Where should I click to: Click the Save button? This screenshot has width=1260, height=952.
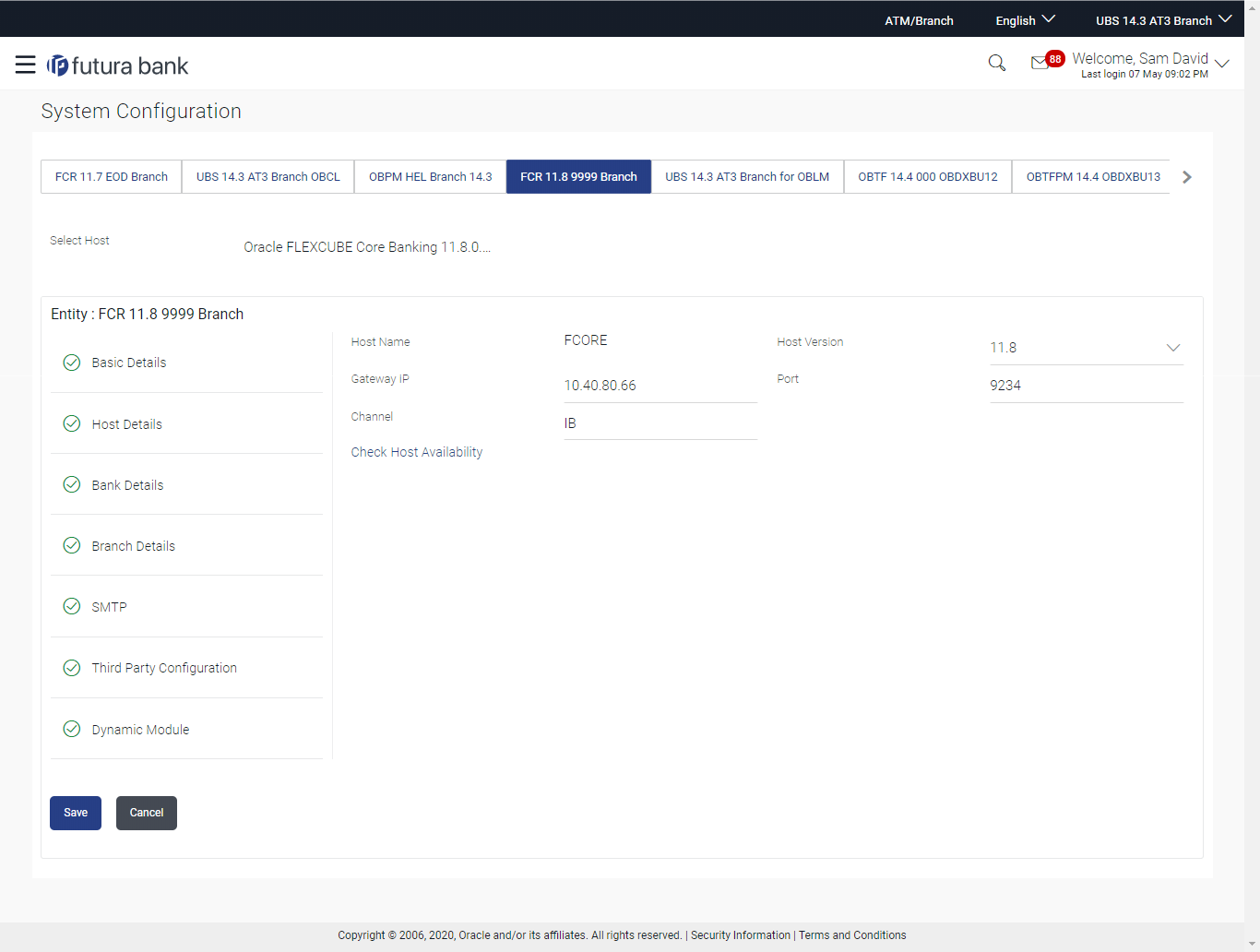tap(76, 813)
